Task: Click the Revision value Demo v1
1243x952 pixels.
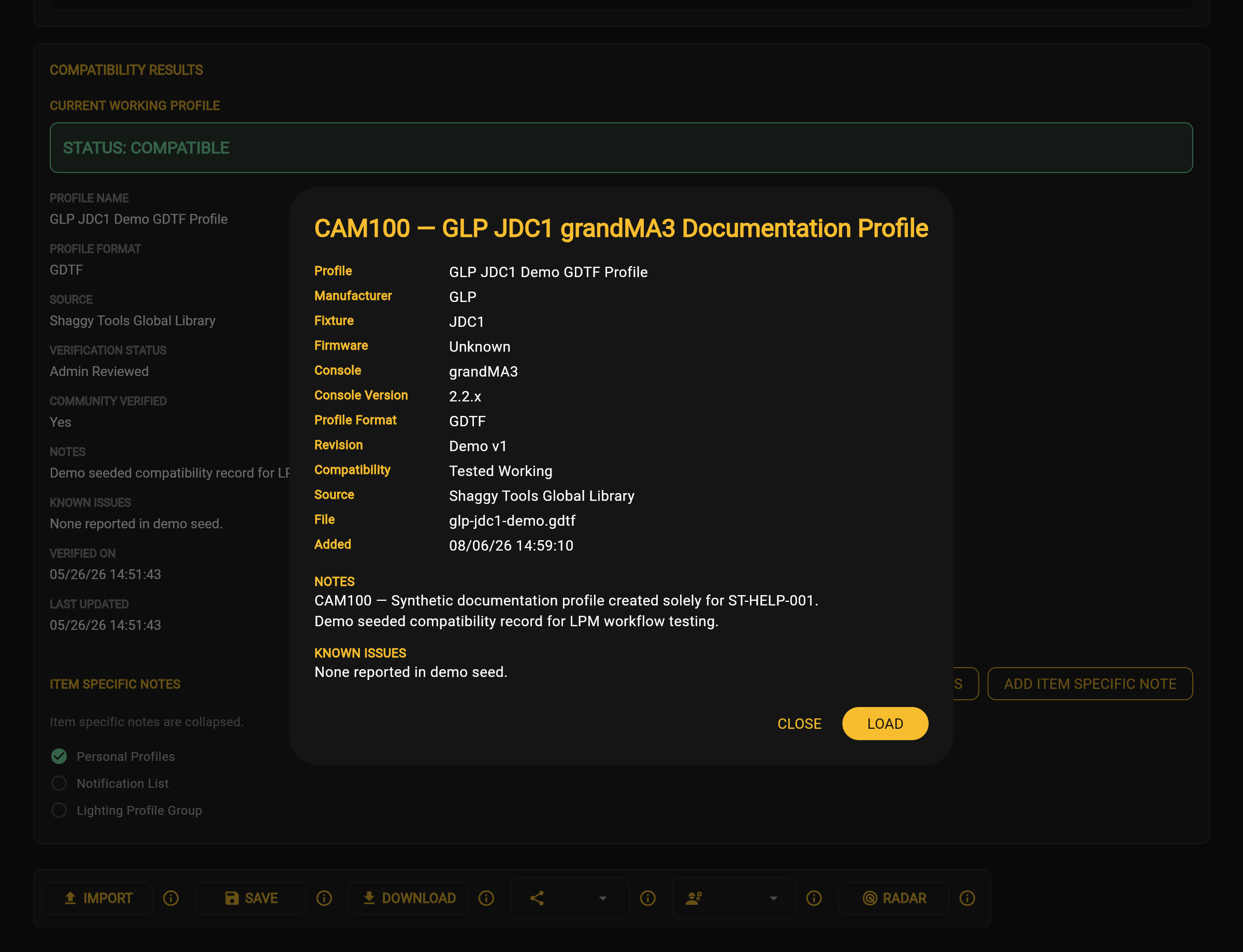Action: [x=478, y=446]
